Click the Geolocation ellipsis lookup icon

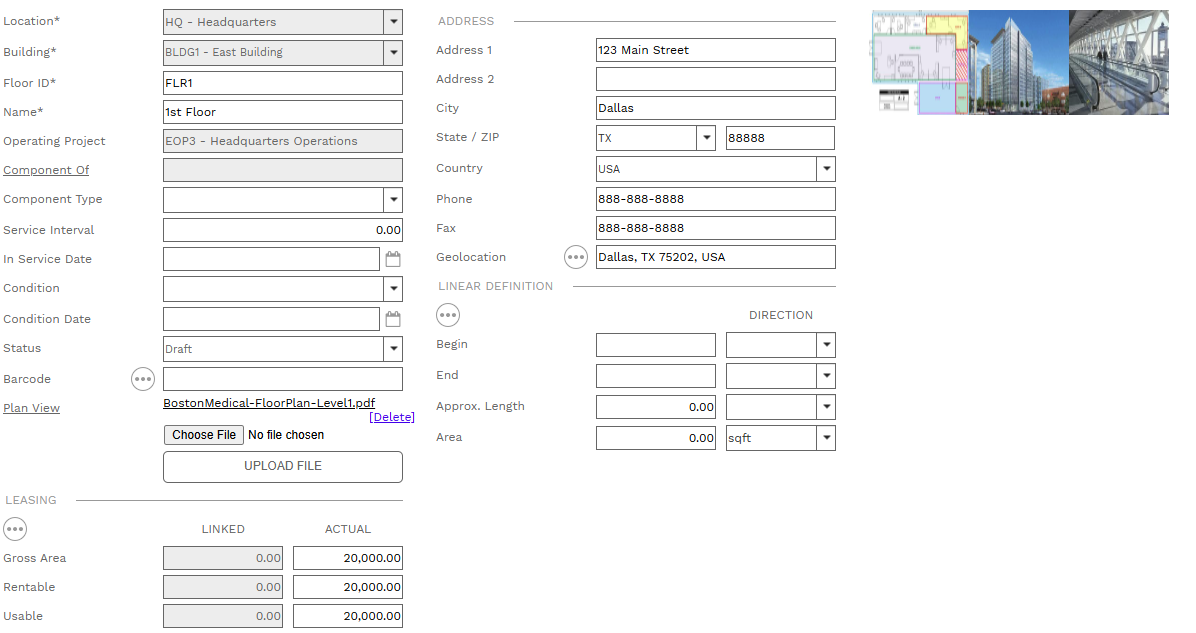pos(576,257)
